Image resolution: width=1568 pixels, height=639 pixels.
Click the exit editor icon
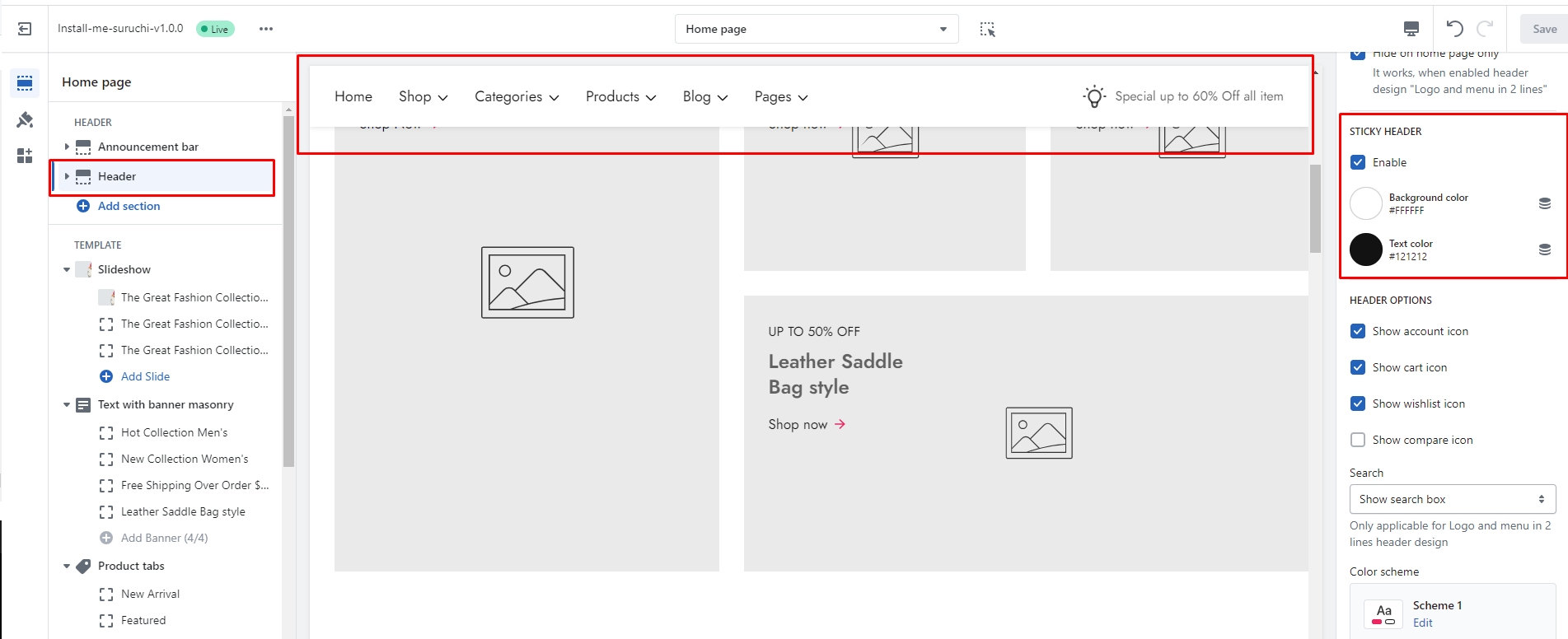click(25, 29)
